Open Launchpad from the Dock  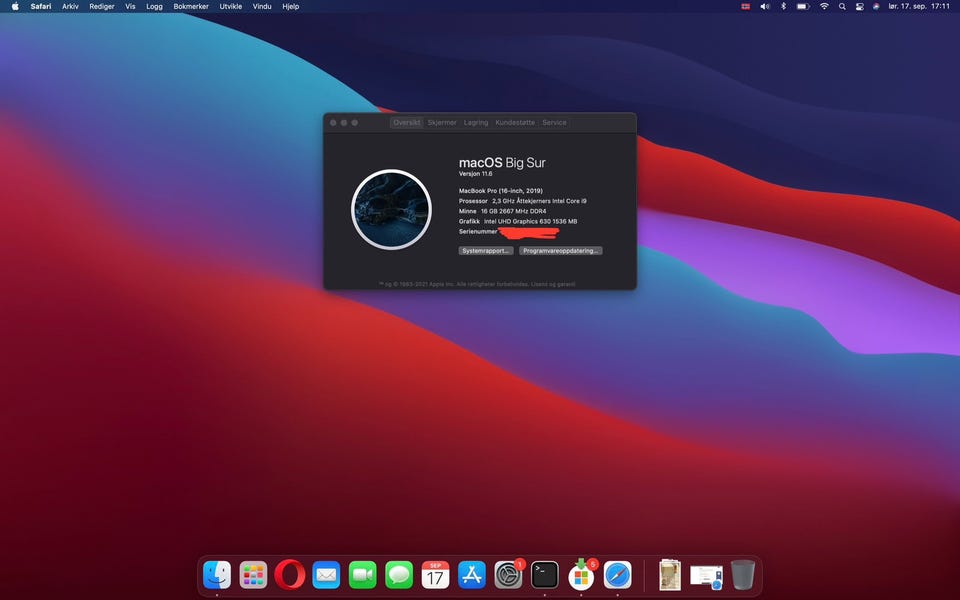click(x=254, y=574)
